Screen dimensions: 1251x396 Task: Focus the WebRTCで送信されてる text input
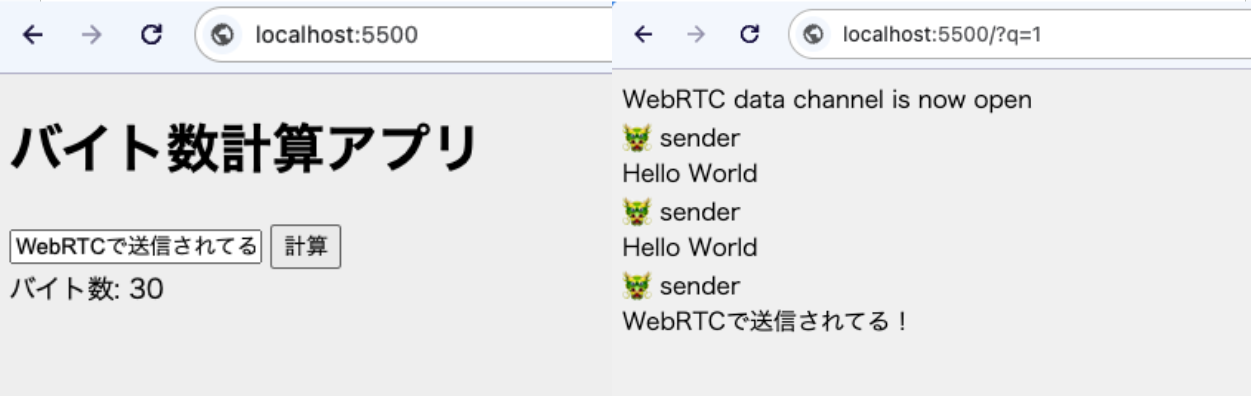pos(136,247)
